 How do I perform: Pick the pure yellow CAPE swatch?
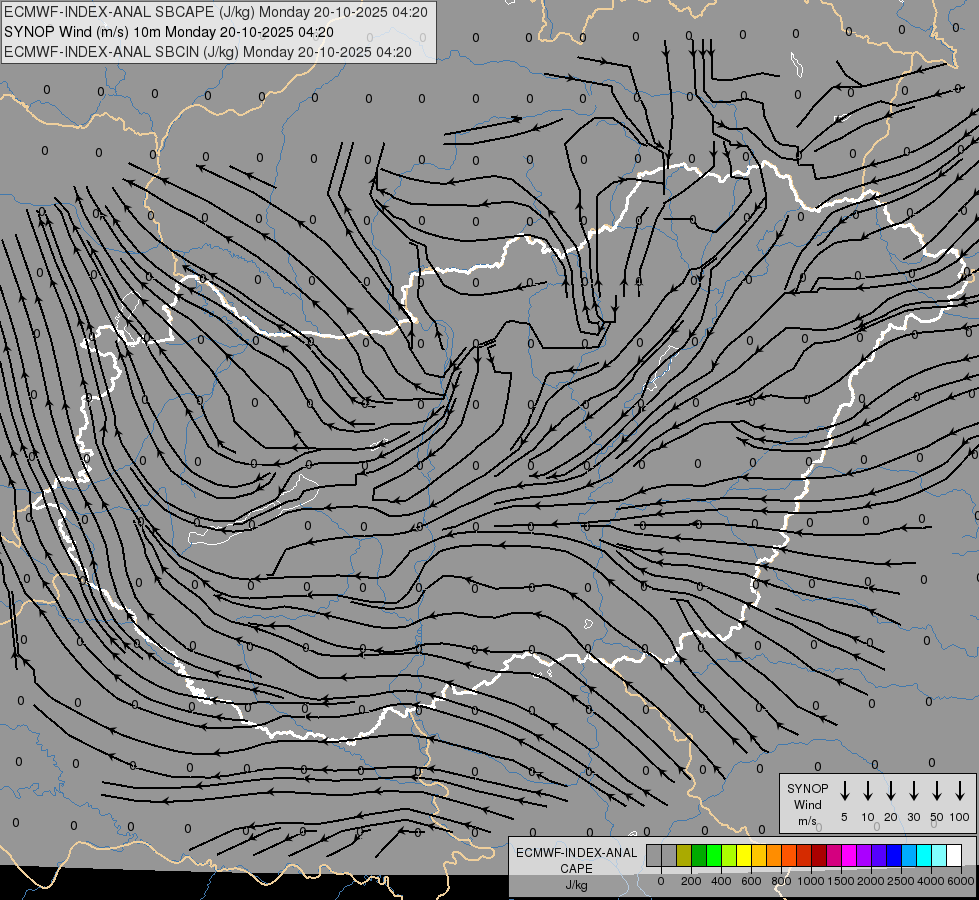tap(744, 855)
